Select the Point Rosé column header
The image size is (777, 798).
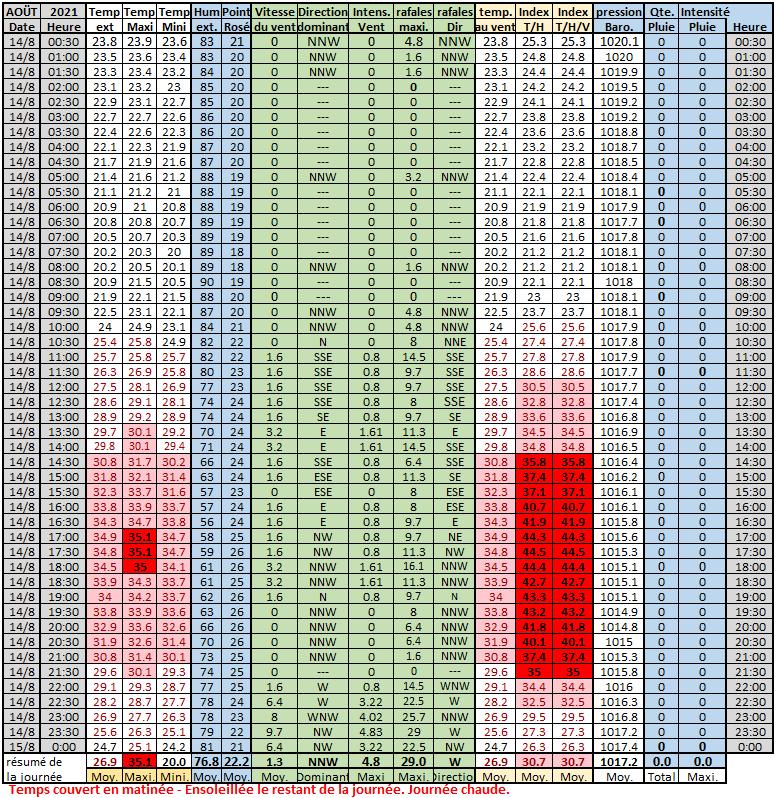(236, 20)
